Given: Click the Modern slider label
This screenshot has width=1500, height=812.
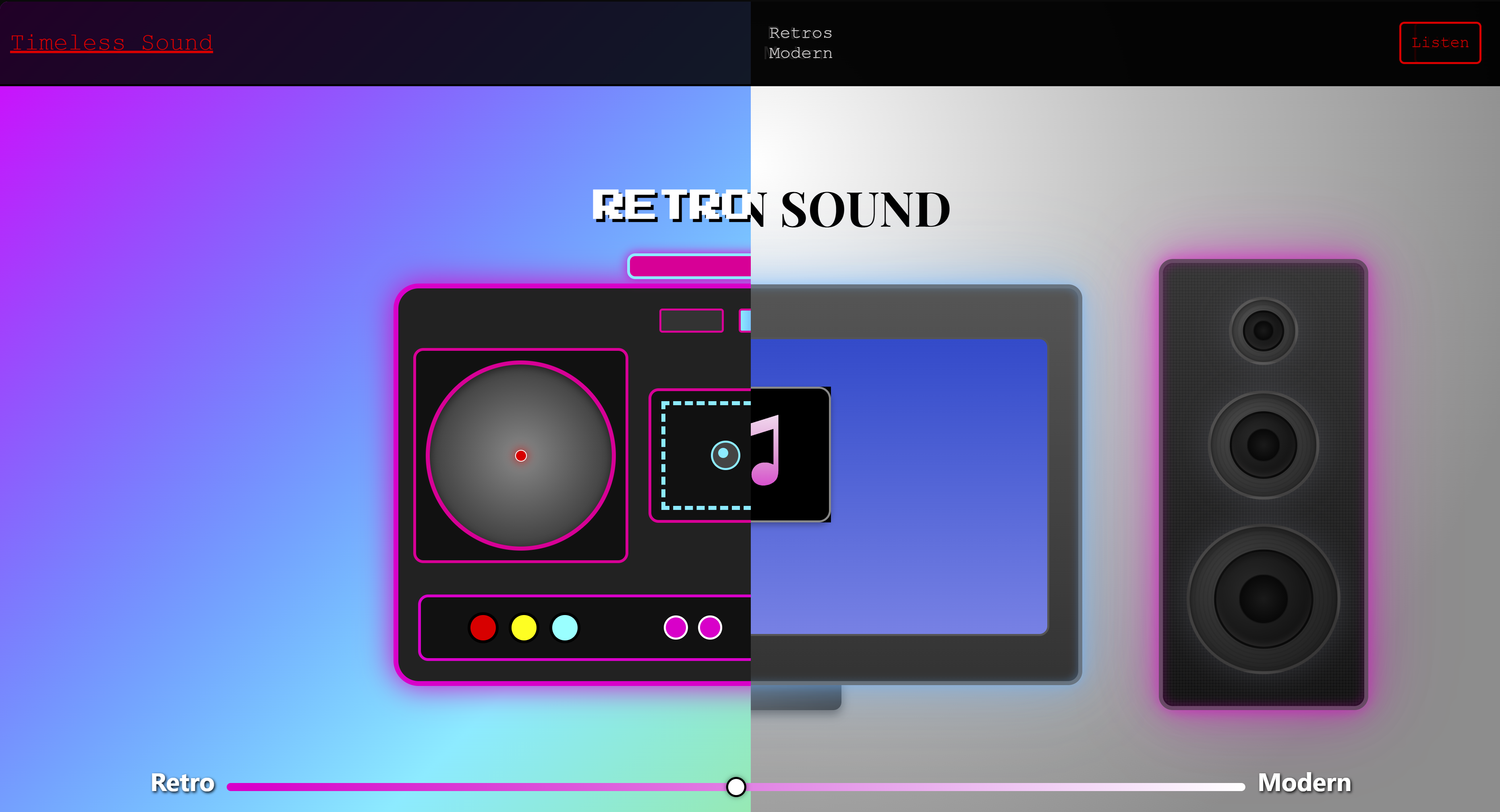Looking at the screenshot, I should pyautogui.click(x=1304, y=782).
